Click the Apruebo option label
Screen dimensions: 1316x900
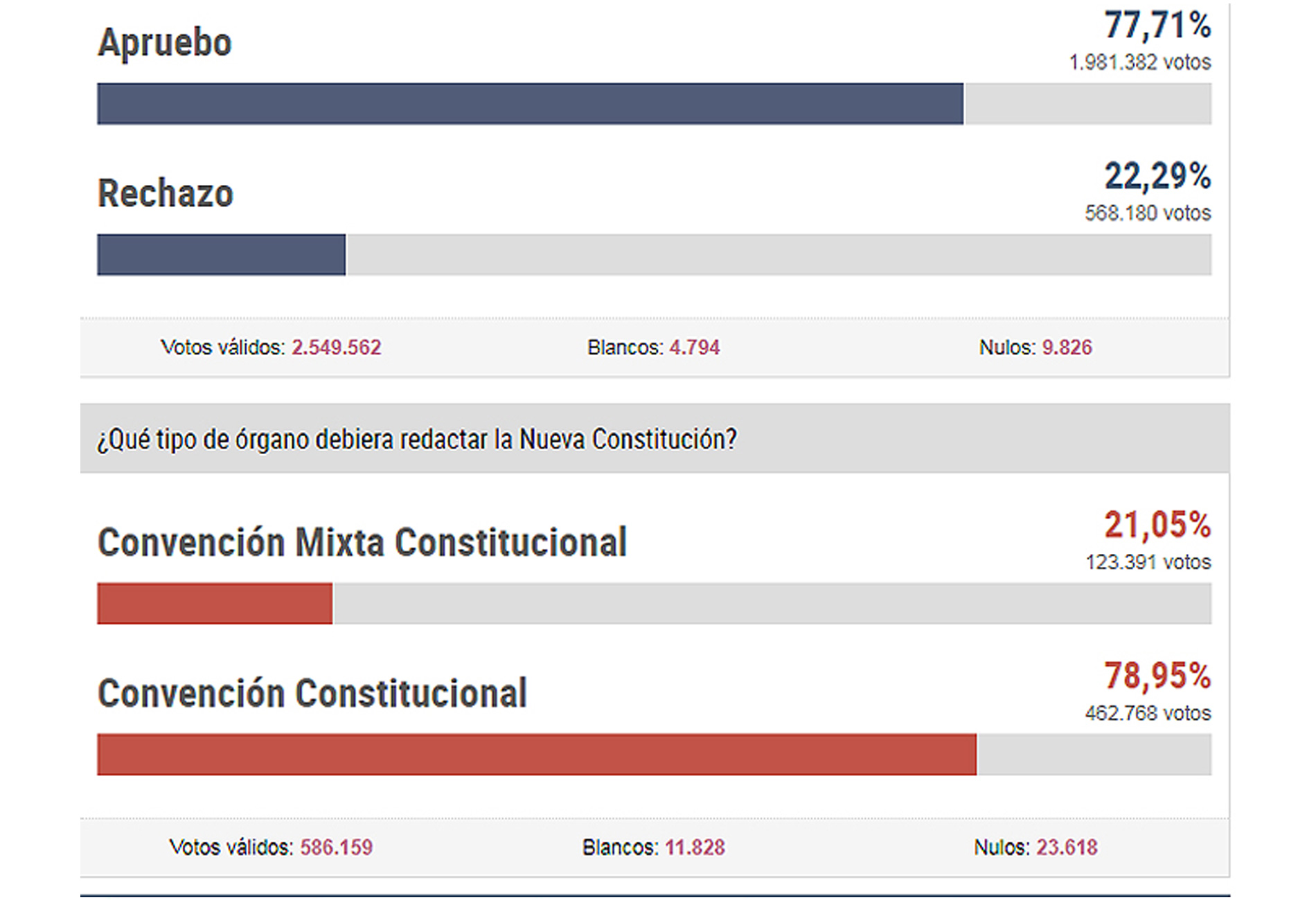[165, 43]
